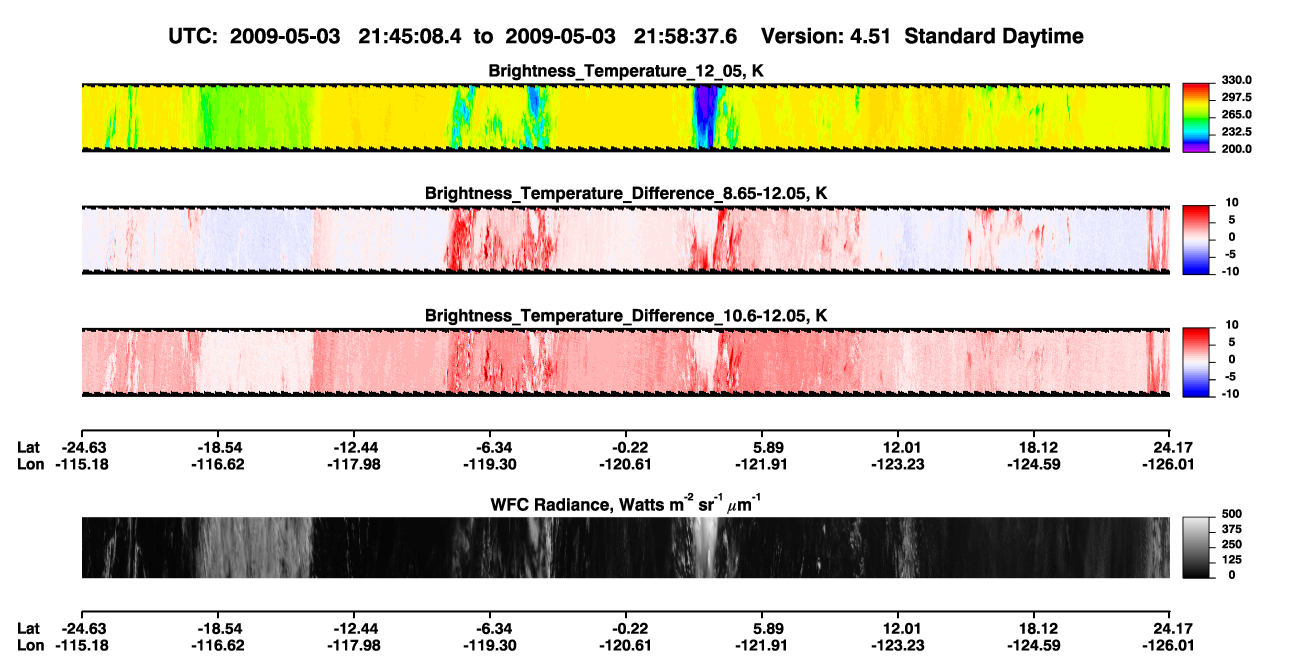Select the Brightness_Temperature_12_05 image strip
Screen dimensions: 1300x667
625,117
